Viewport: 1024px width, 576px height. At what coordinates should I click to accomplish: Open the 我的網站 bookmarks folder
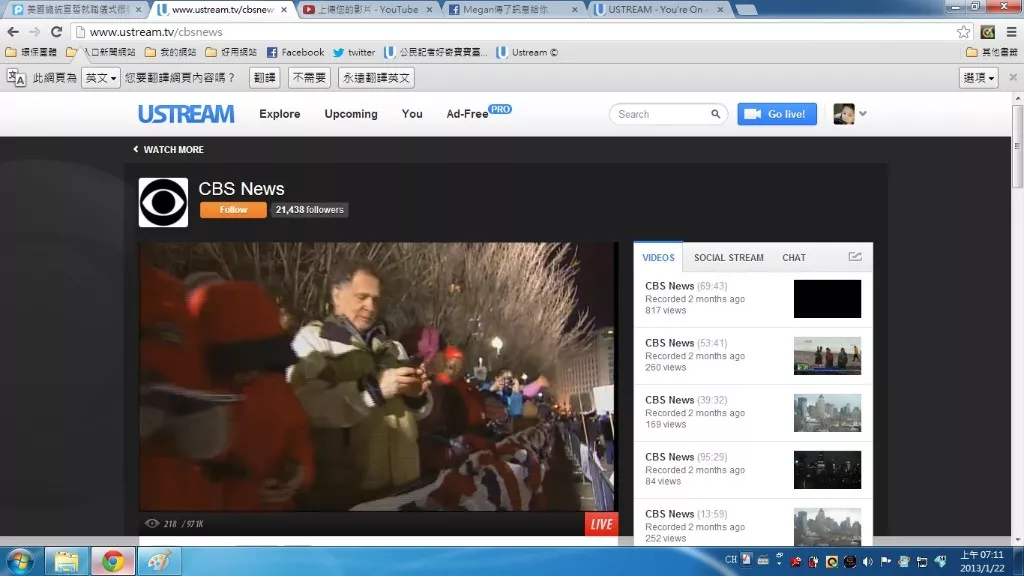coord(170,52)
